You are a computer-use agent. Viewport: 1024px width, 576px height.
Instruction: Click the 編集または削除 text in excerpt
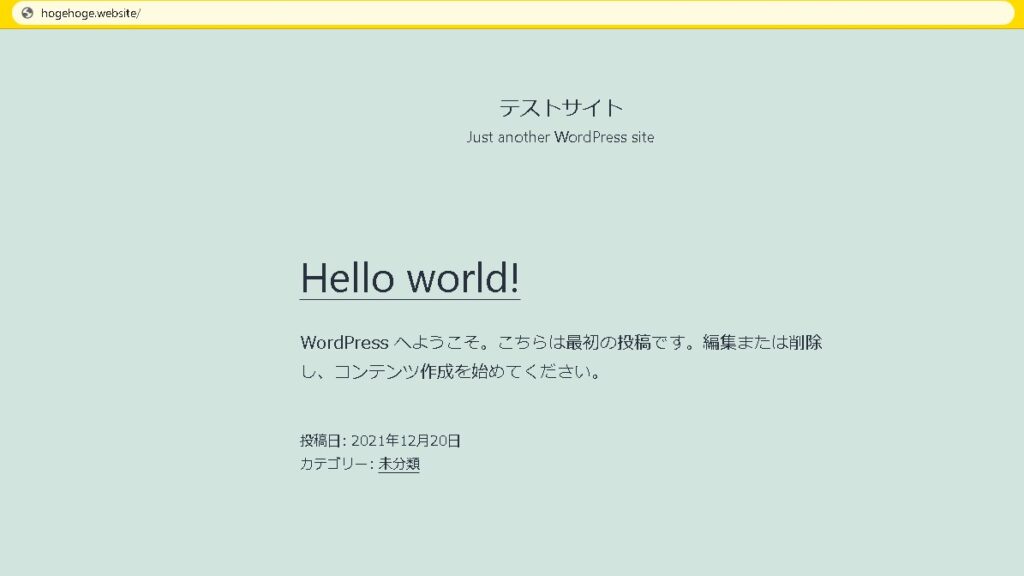762,342
